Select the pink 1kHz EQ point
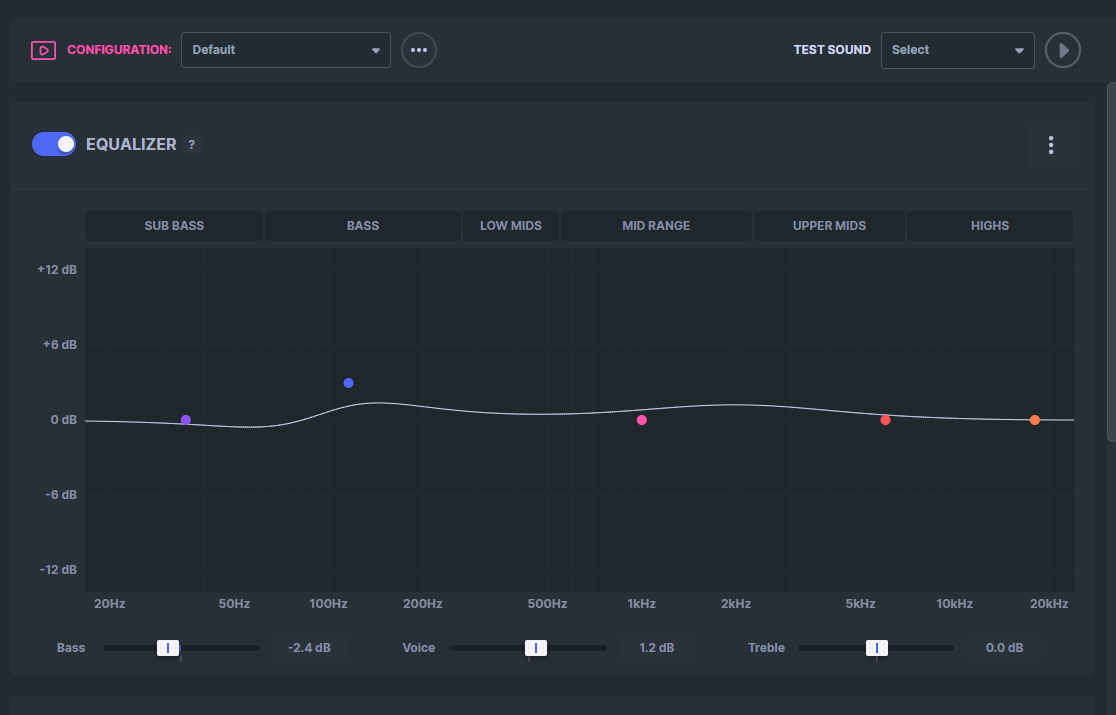 point(641,420)
